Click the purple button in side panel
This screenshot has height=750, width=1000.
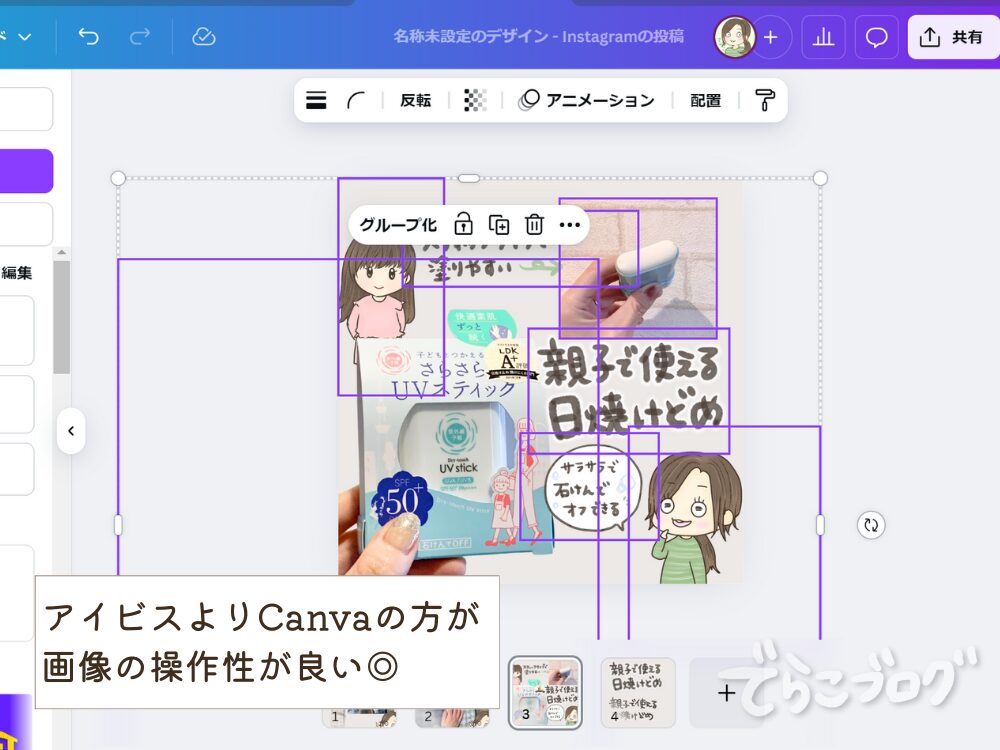[26, 171]
